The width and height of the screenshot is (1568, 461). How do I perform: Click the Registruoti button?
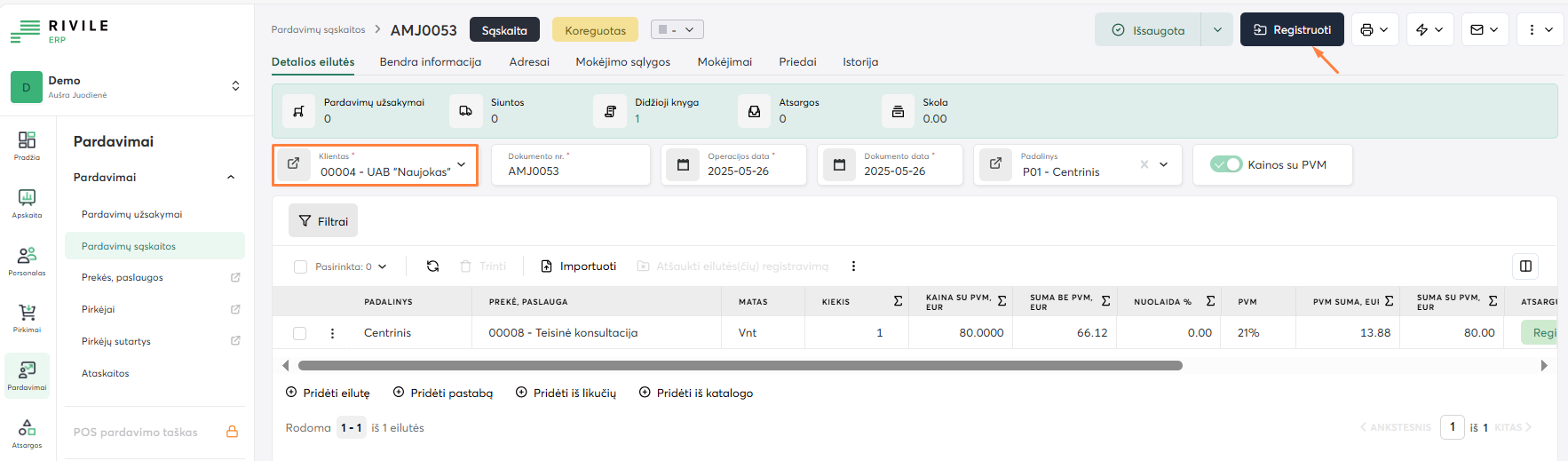point(1291,30)
